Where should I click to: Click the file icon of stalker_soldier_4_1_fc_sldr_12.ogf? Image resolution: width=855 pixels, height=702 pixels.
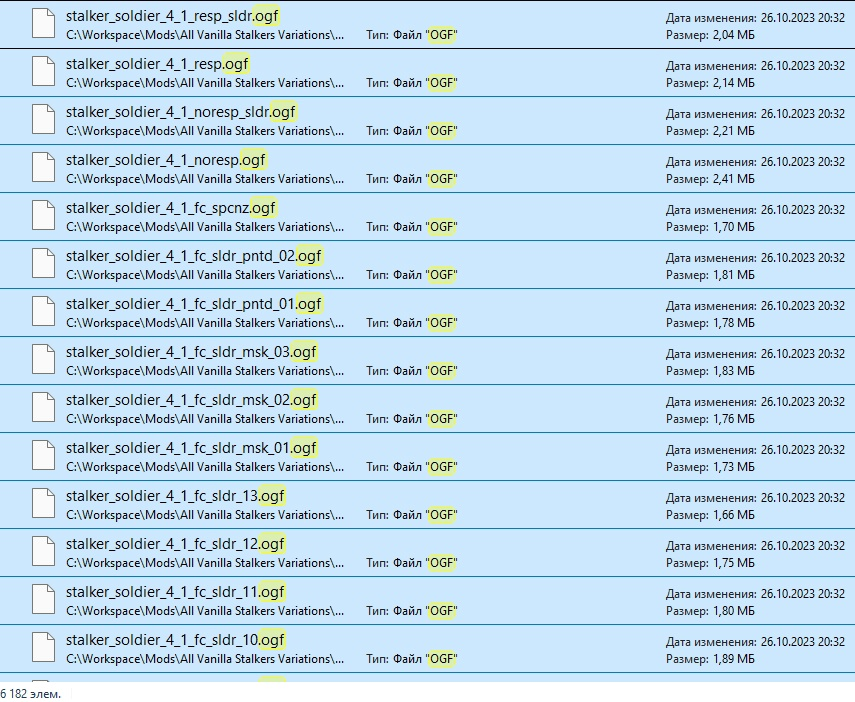point(43,552)
